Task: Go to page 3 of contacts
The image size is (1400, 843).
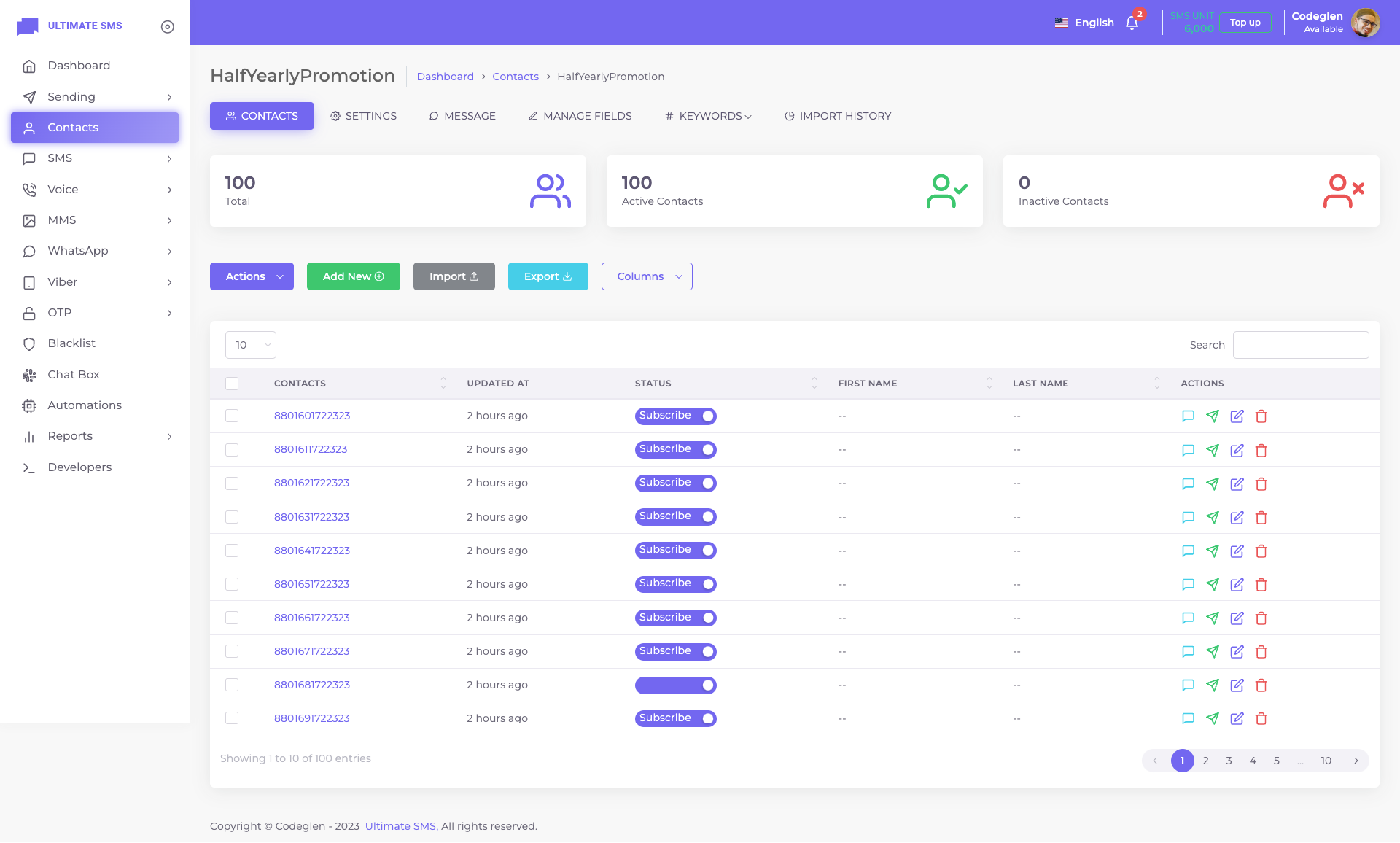Action: 1229,761
